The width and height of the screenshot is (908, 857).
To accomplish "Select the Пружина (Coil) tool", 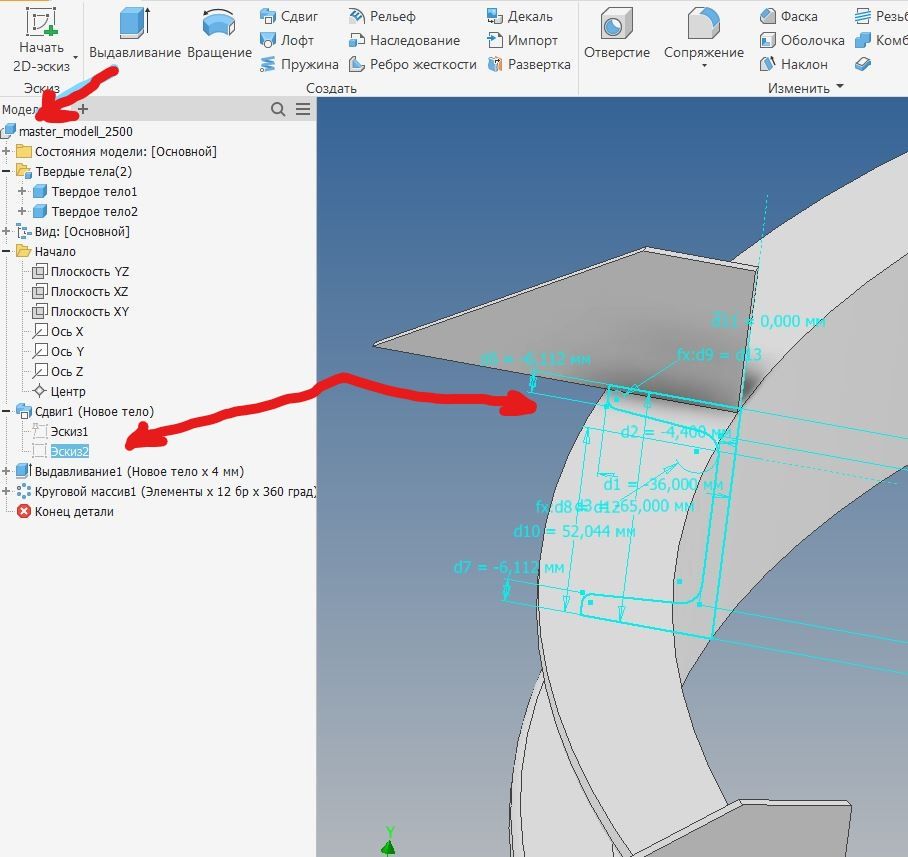I will pos(299,64).
